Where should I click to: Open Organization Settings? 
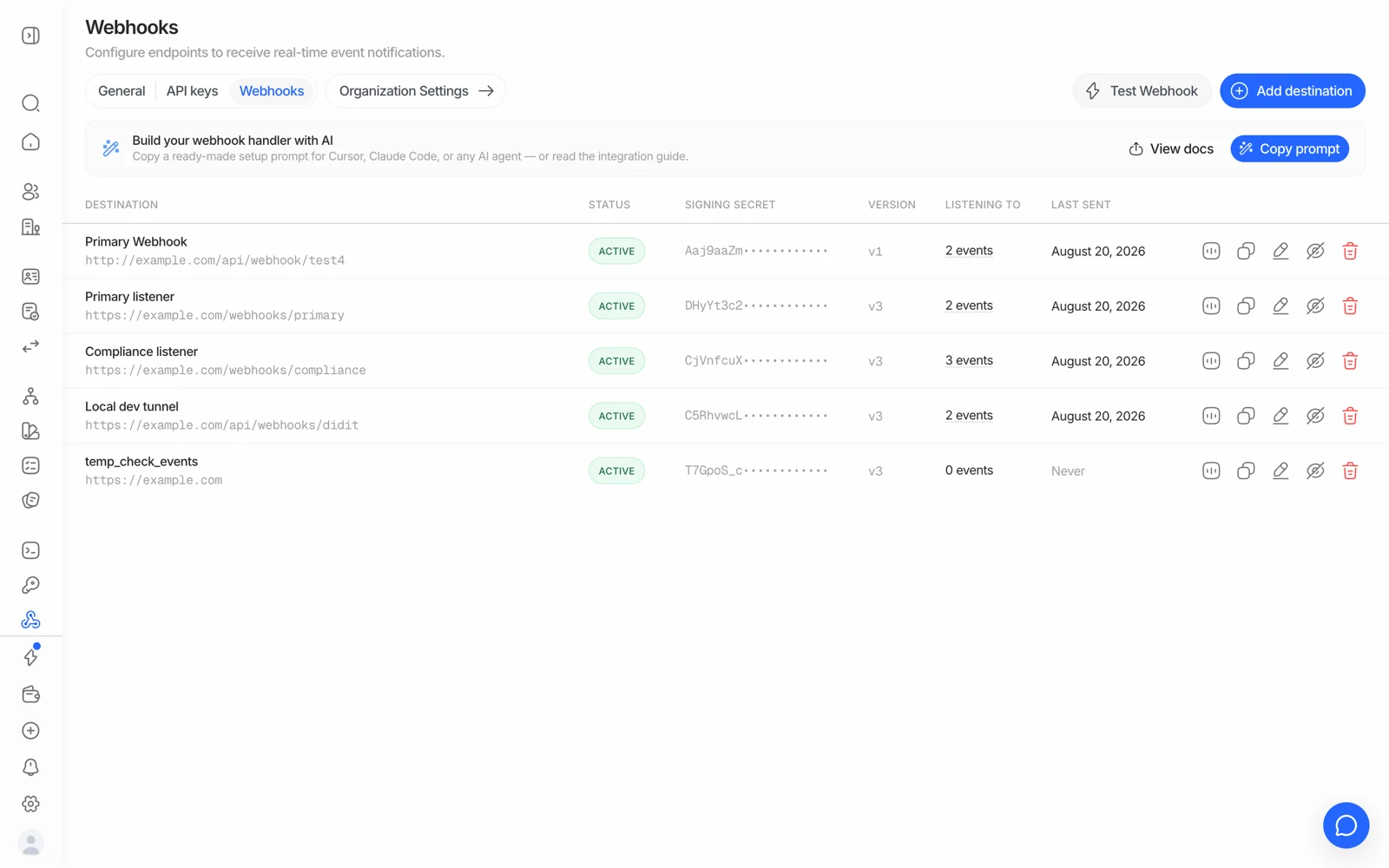[416, 91]
